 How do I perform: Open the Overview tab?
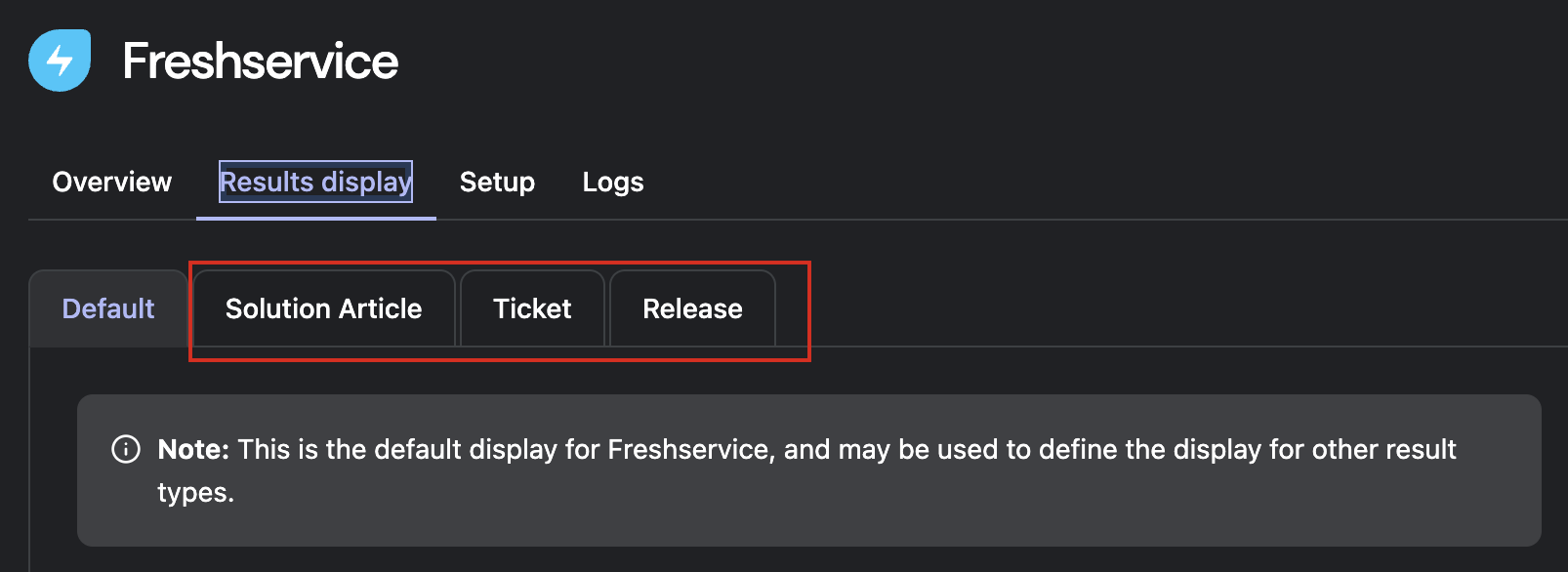[x=112, y=183]
